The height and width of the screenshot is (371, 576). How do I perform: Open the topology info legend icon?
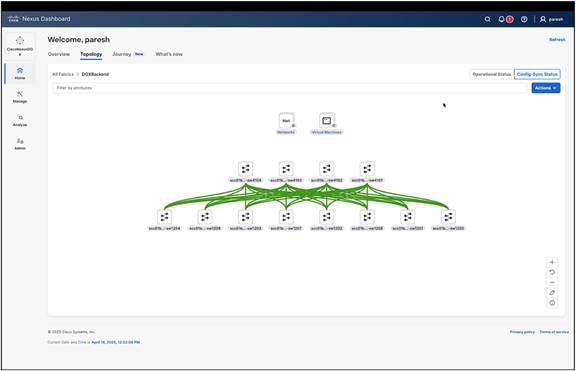pos(552,303)
